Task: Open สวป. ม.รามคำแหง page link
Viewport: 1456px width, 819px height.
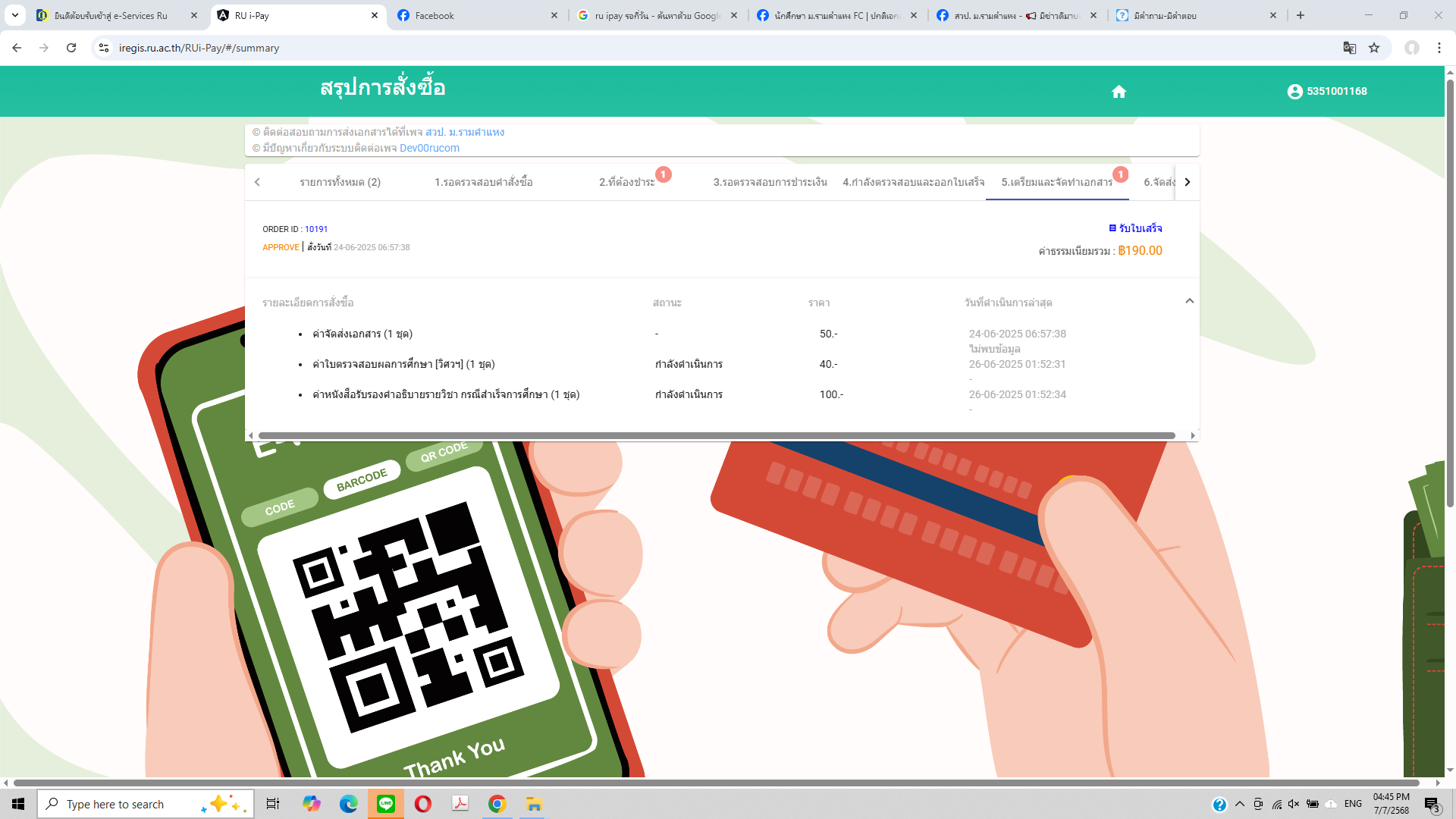Action: coord(465,132)
